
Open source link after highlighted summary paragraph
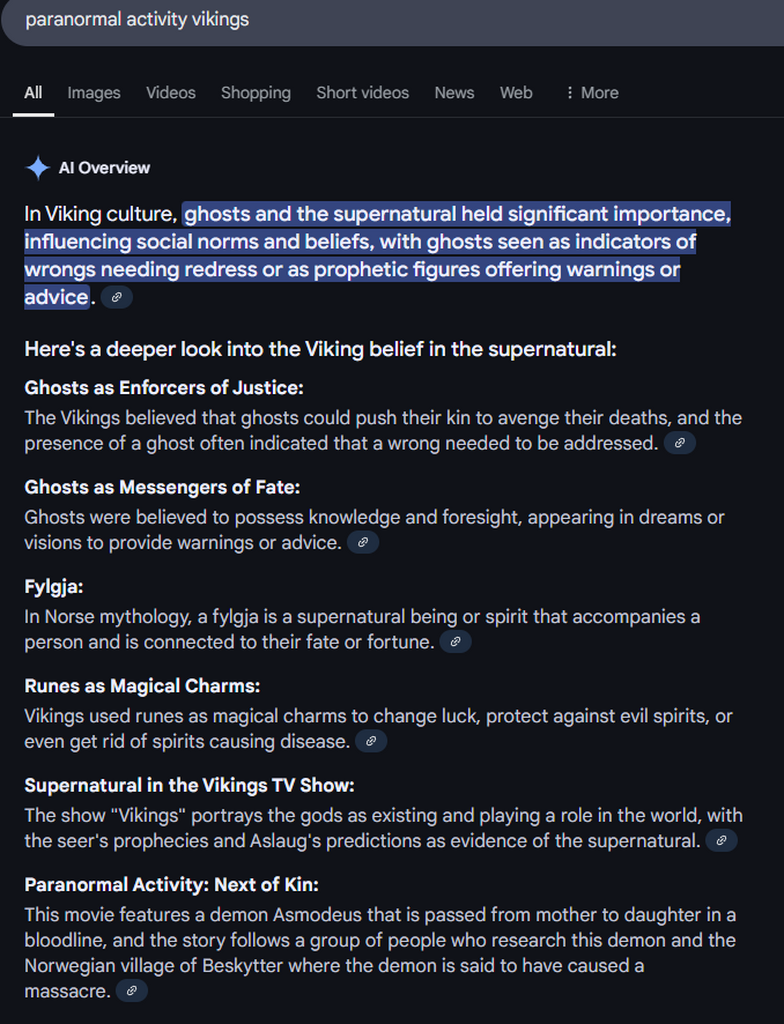tap(117, 297)
